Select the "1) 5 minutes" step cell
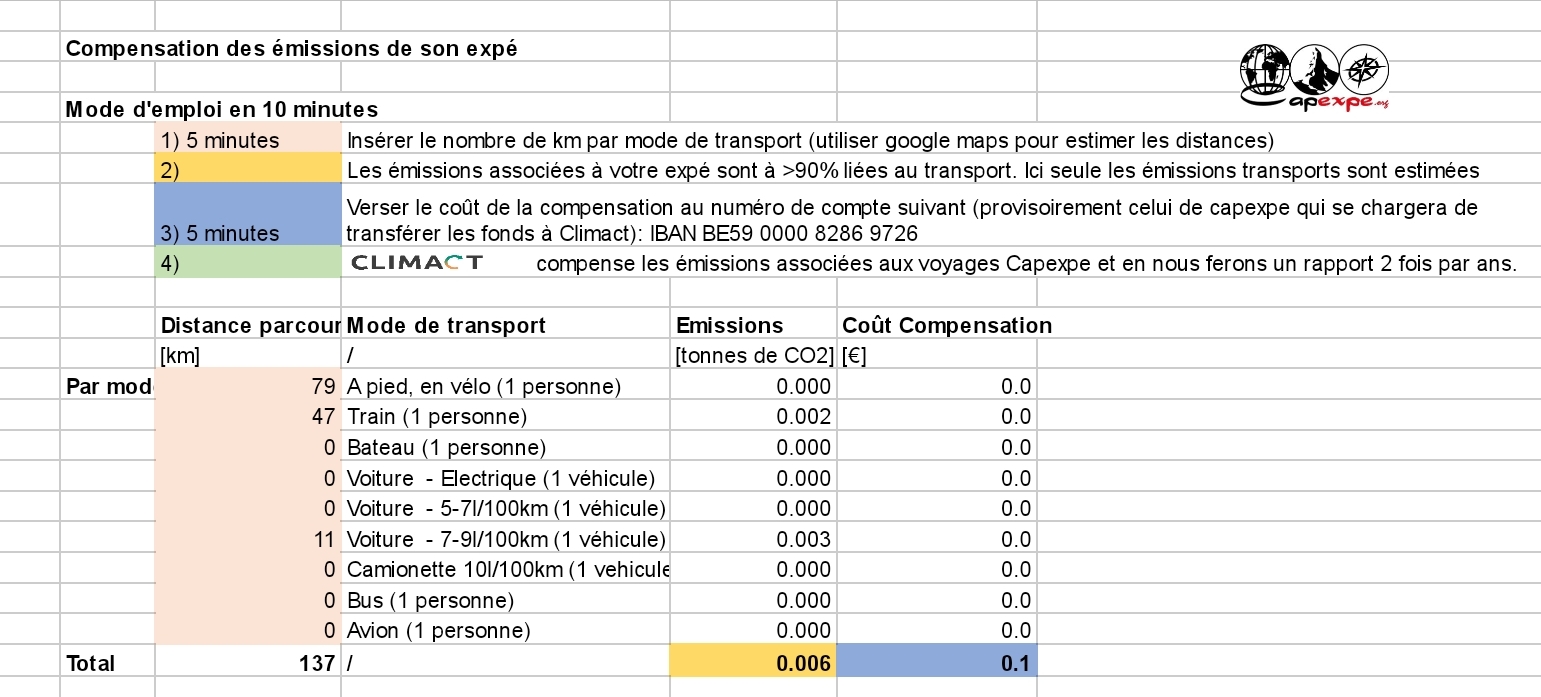This screenshot has height=697, width=1541. click(x=248, y=140)
